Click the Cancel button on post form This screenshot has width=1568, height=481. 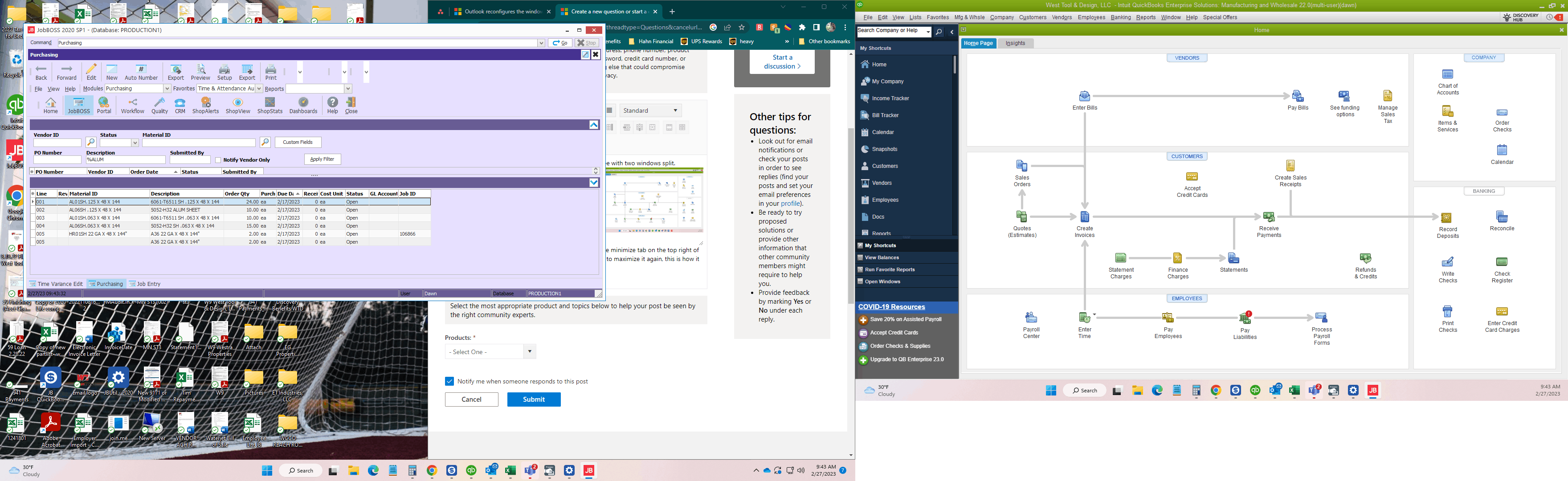coord(470,399)
